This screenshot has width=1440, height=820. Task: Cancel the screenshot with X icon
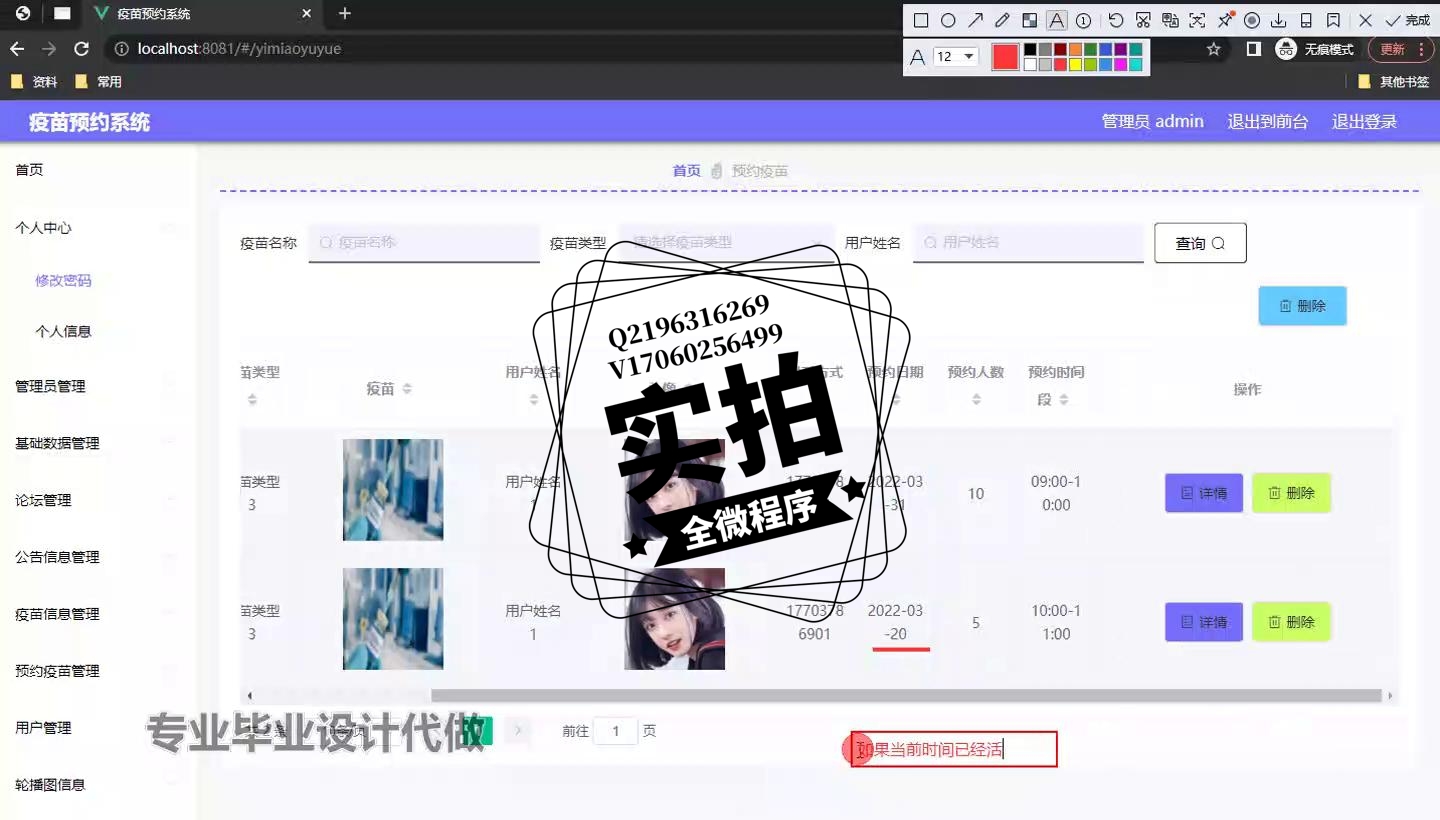click(1365, 21)
